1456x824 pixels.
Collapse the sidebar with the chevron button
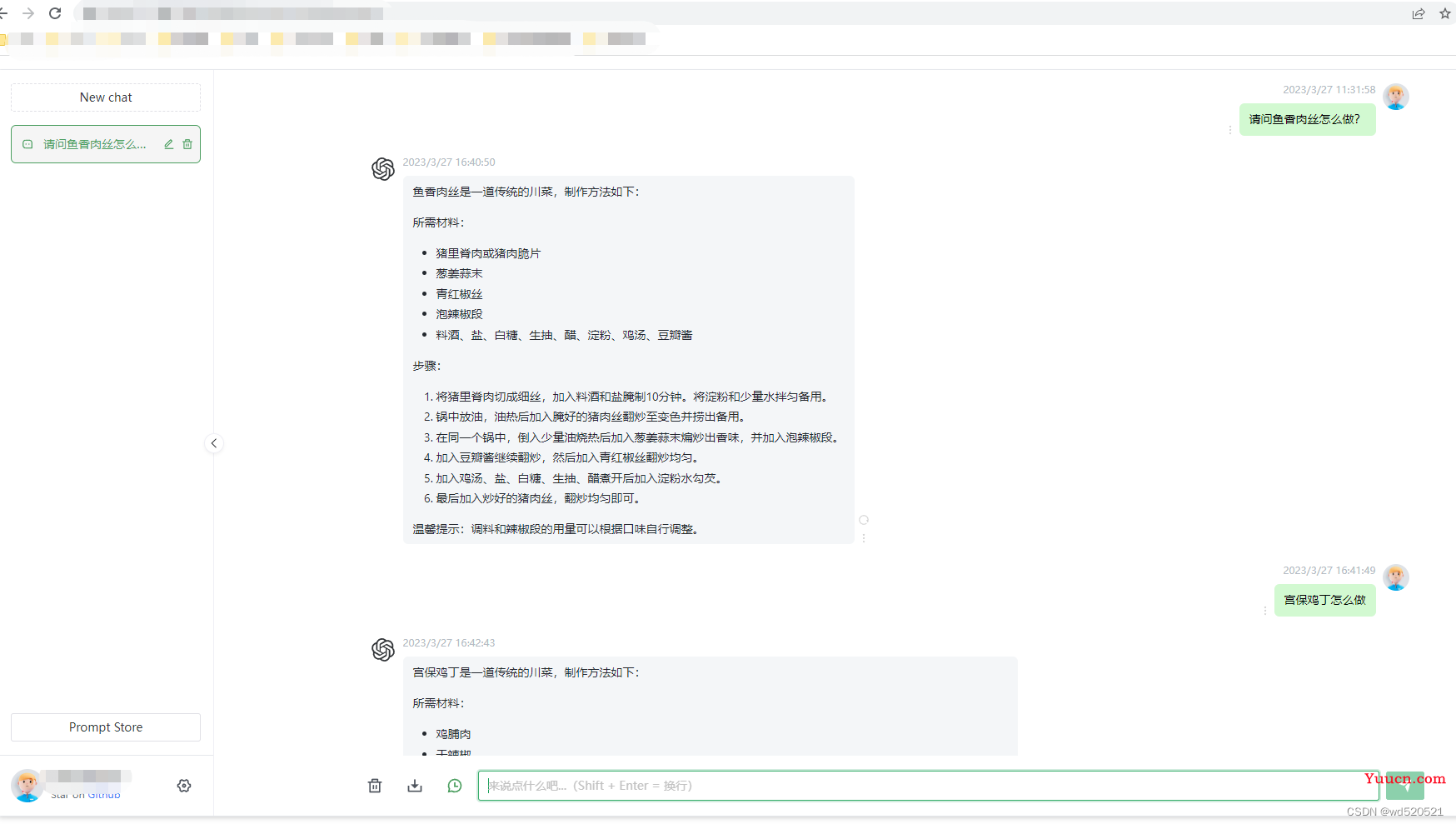(214, 443)
